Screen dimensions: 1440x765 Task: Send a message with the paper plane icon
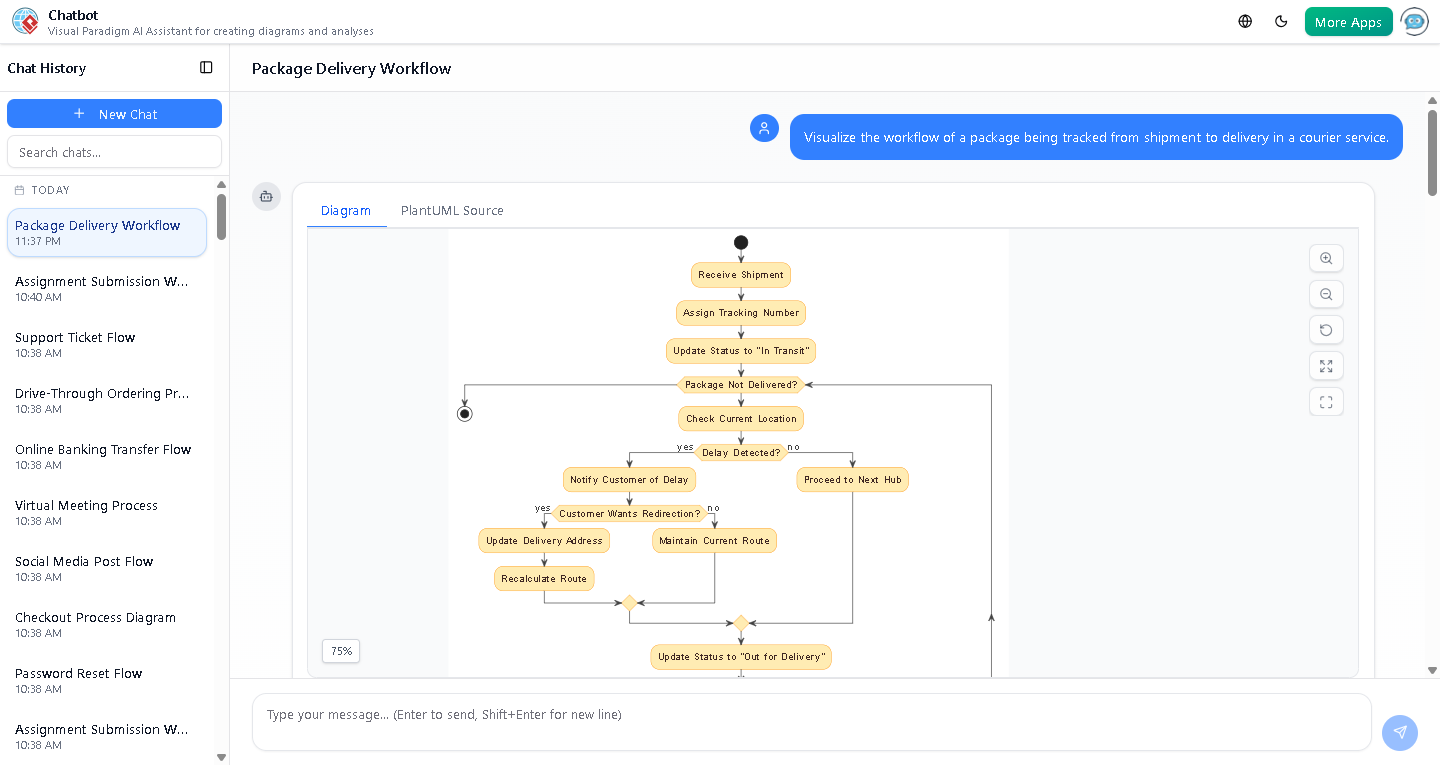click(1400, 733)
